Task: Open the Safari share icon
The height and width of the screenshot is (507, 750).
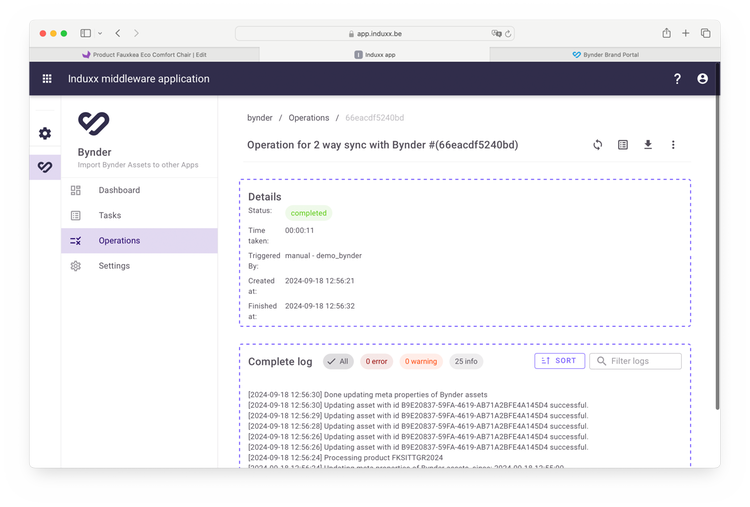Action: point(666,33)
